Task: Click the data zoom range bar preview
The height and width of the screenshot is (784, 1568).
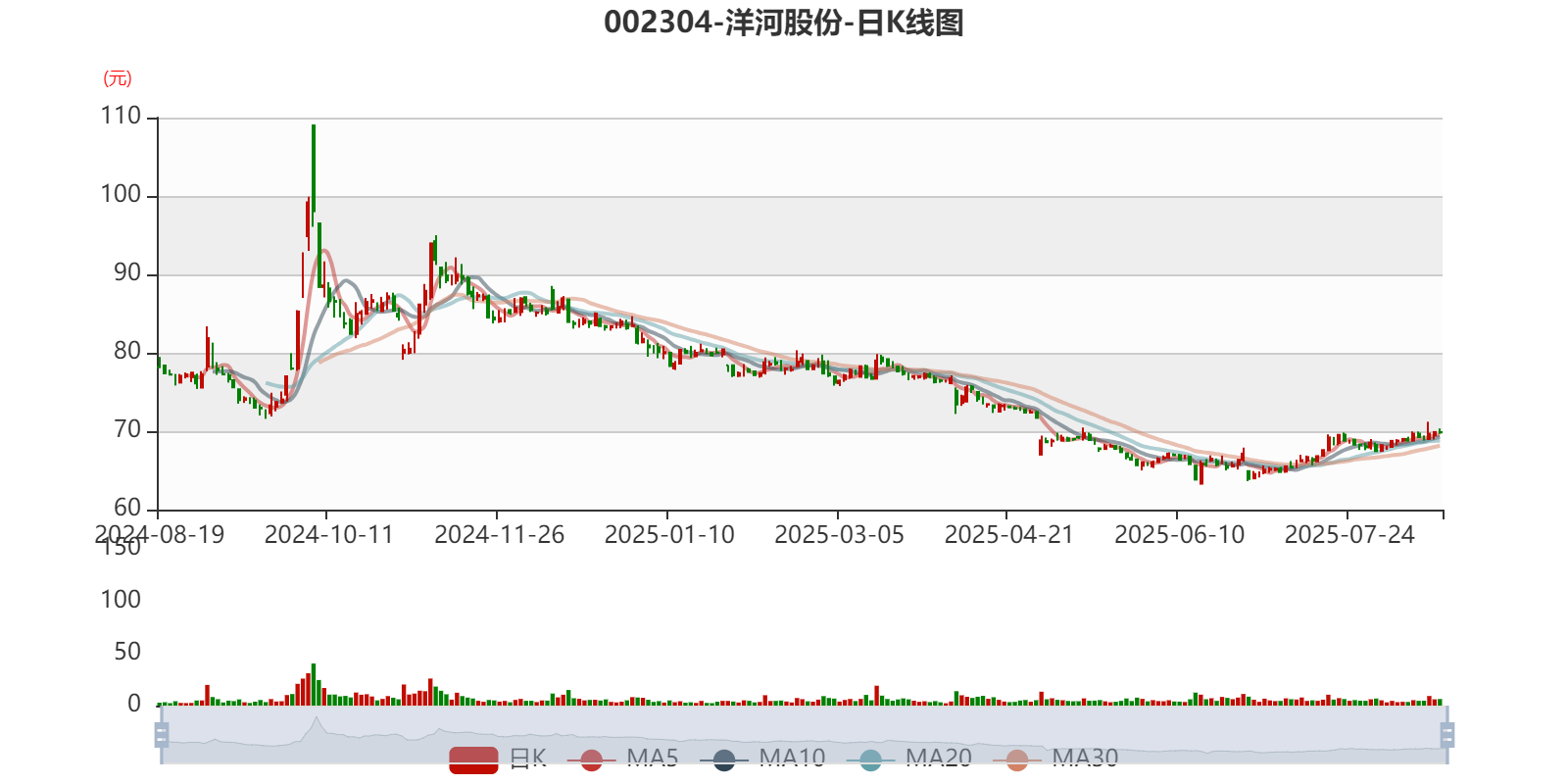Action: [804, 734]
